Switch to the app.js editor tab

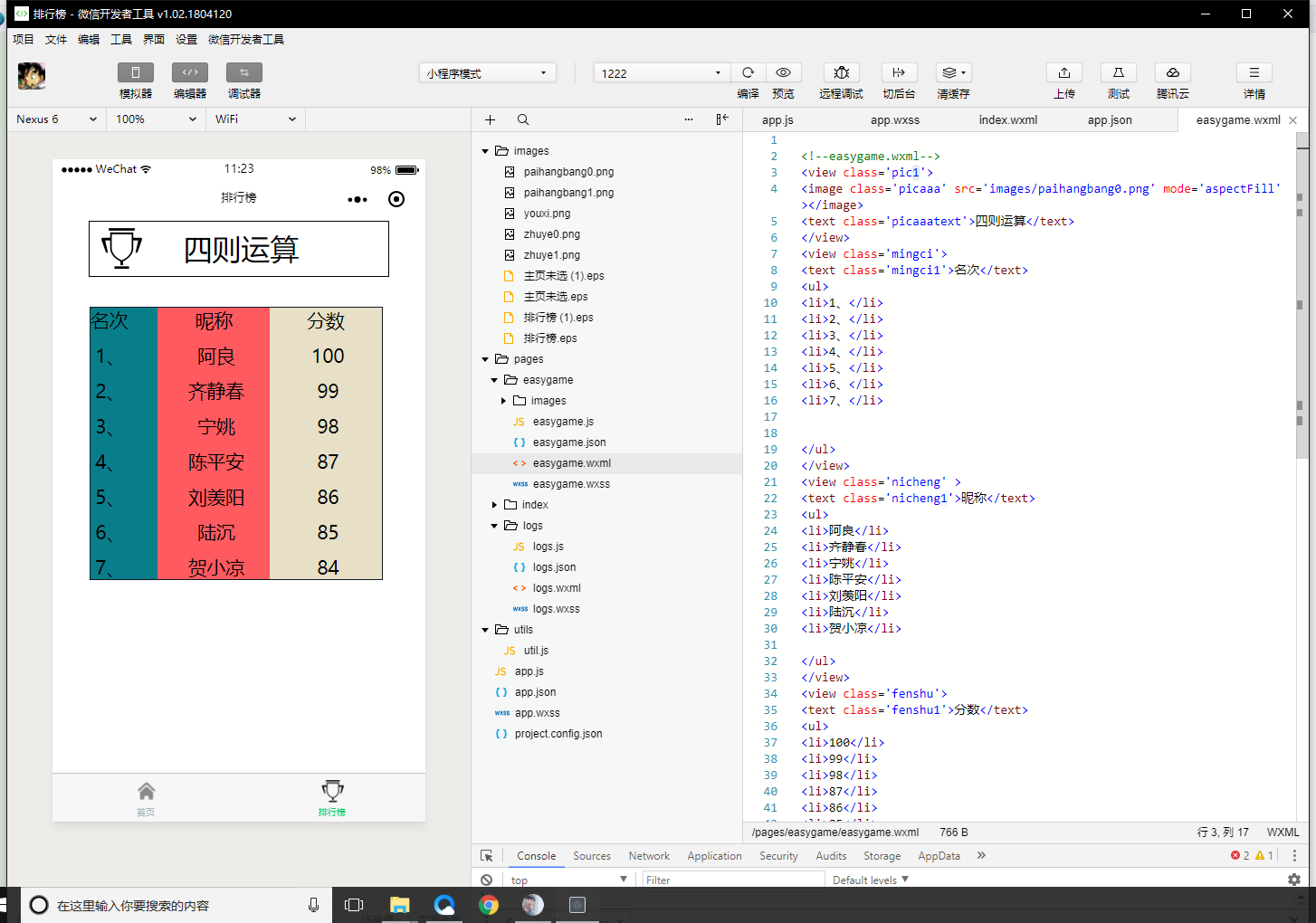777,119
